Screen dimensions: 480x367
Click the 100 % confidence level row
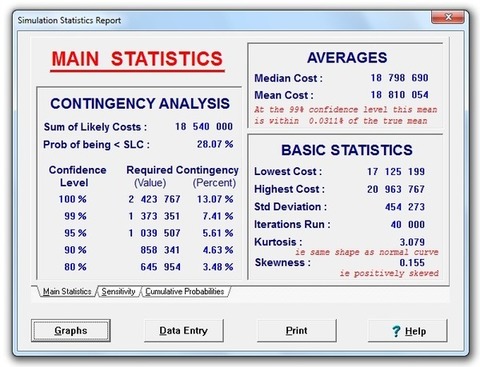pyautogui.click(x=146, y=199)
